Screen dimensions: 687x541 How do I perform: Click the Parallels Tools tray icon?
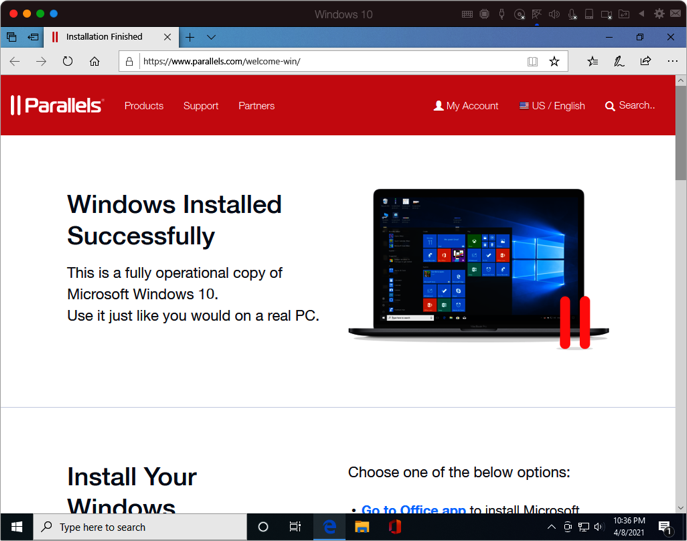(x=568, y=527)
